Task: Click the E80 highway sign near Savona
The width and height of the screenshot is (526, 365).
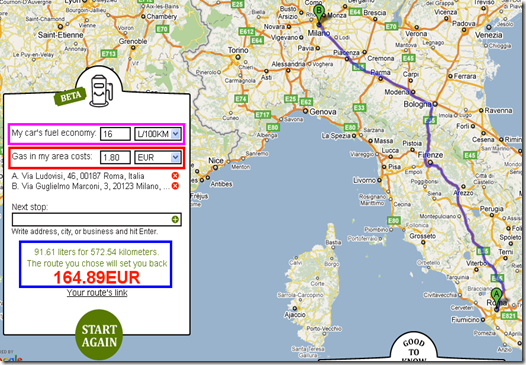Action: coord(273,127)
